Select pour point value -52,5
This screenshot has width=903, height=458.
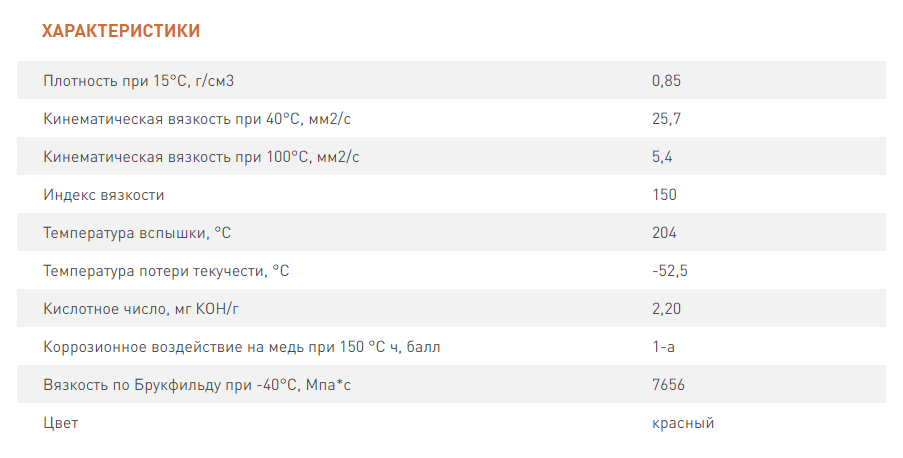668,271
